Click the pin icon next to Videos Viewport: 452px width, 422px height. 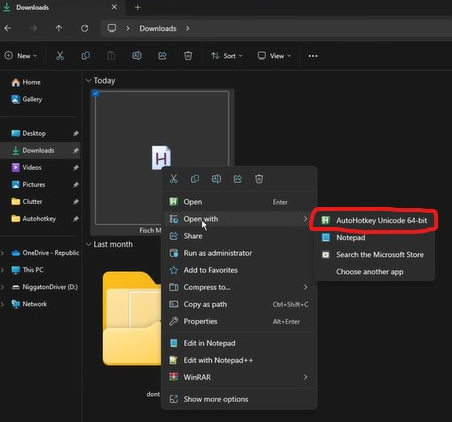point(76,167)
